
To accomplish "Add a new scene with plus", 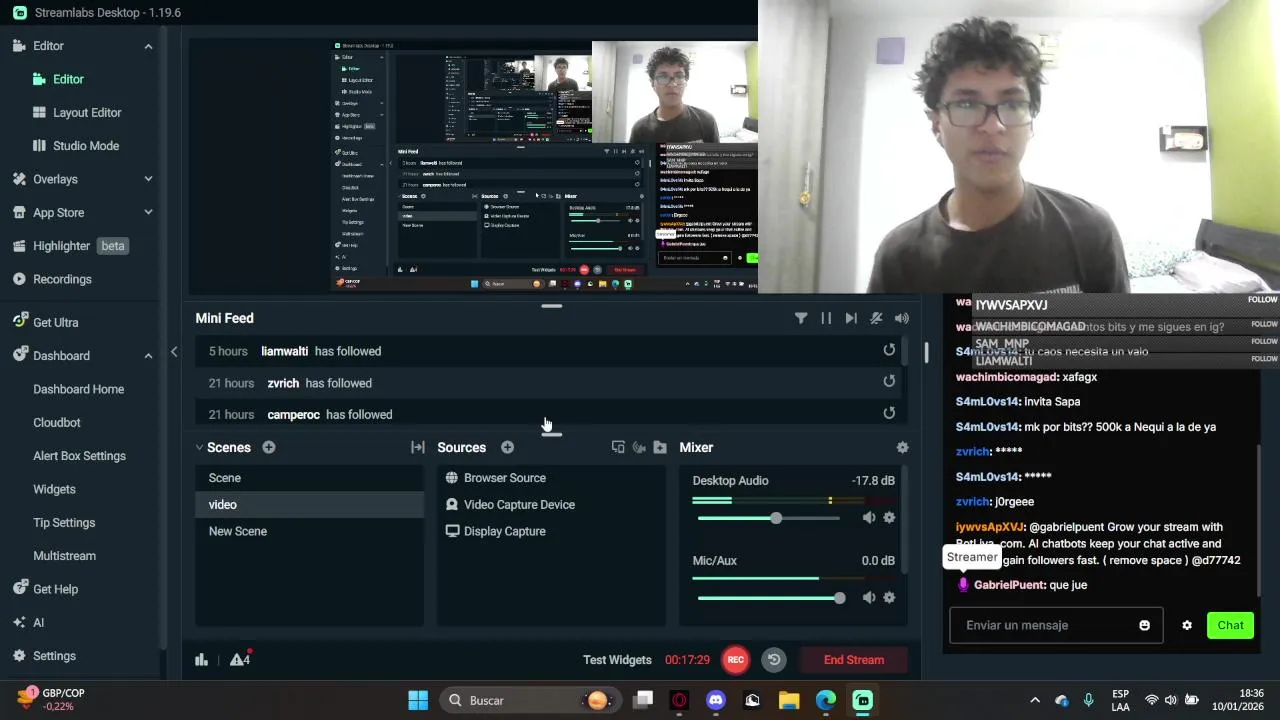I will tap(268, 447).
